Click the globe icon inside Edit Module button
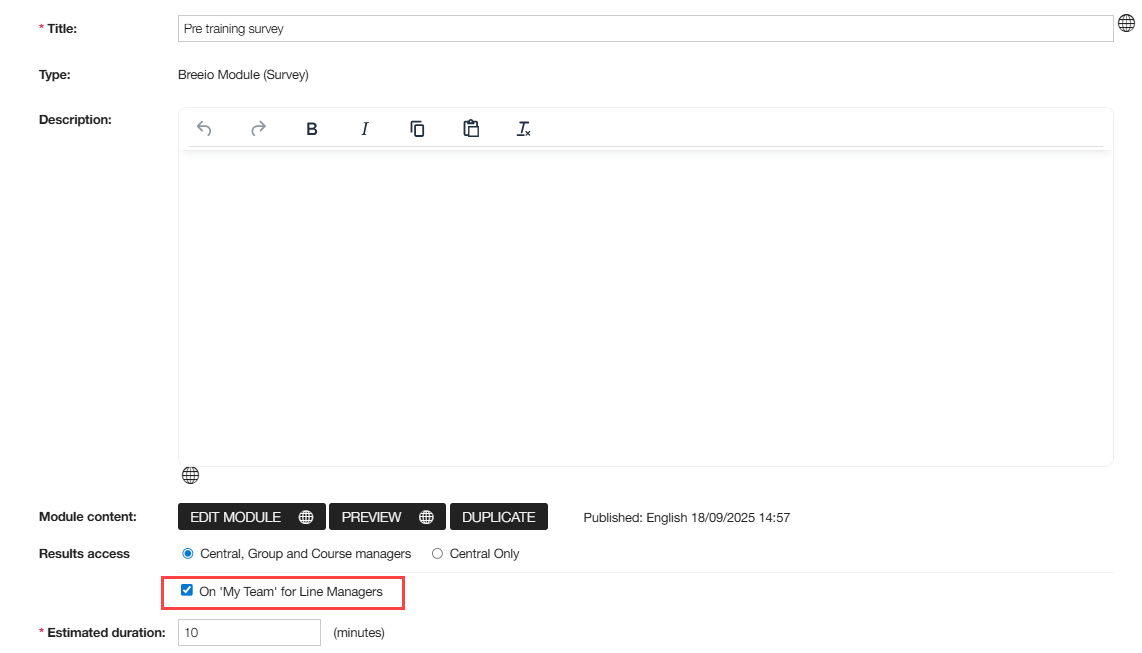This screenshot has height=653, width=1142. 306,517
